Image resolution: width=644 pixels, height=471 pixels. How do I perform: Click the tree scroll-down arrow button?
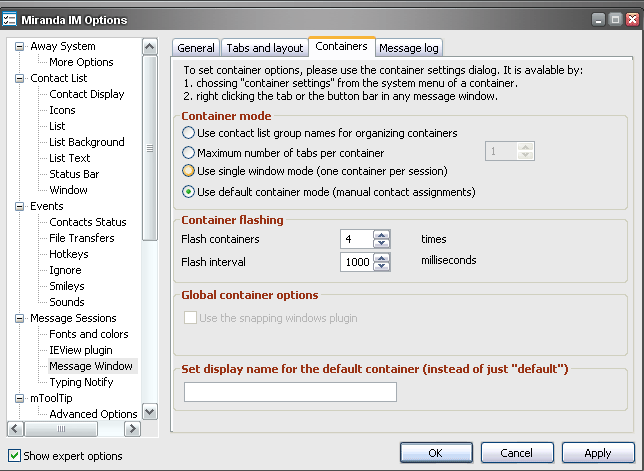point(150,412)
